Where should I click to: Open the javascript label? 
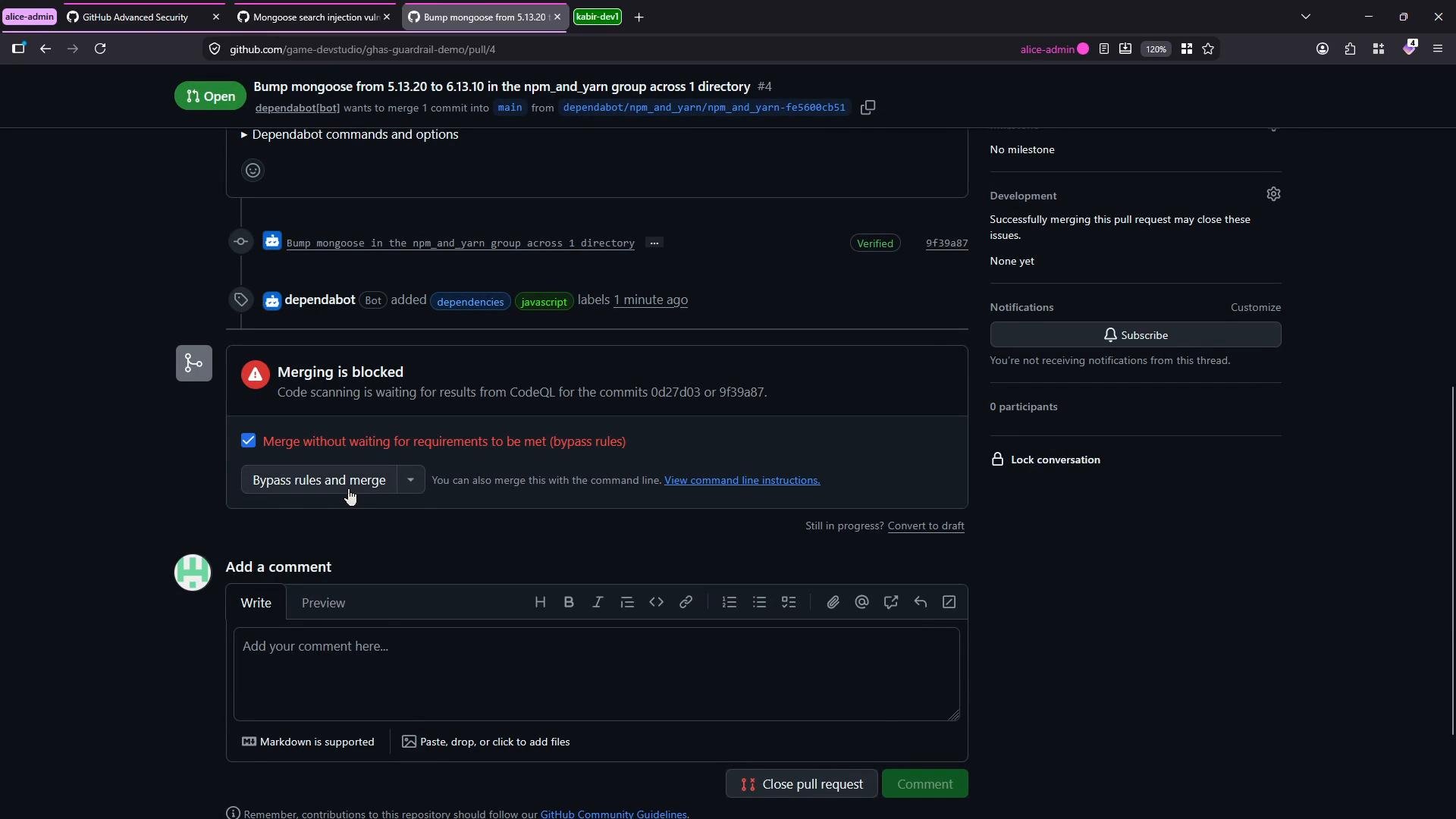(x=544, y=302)
